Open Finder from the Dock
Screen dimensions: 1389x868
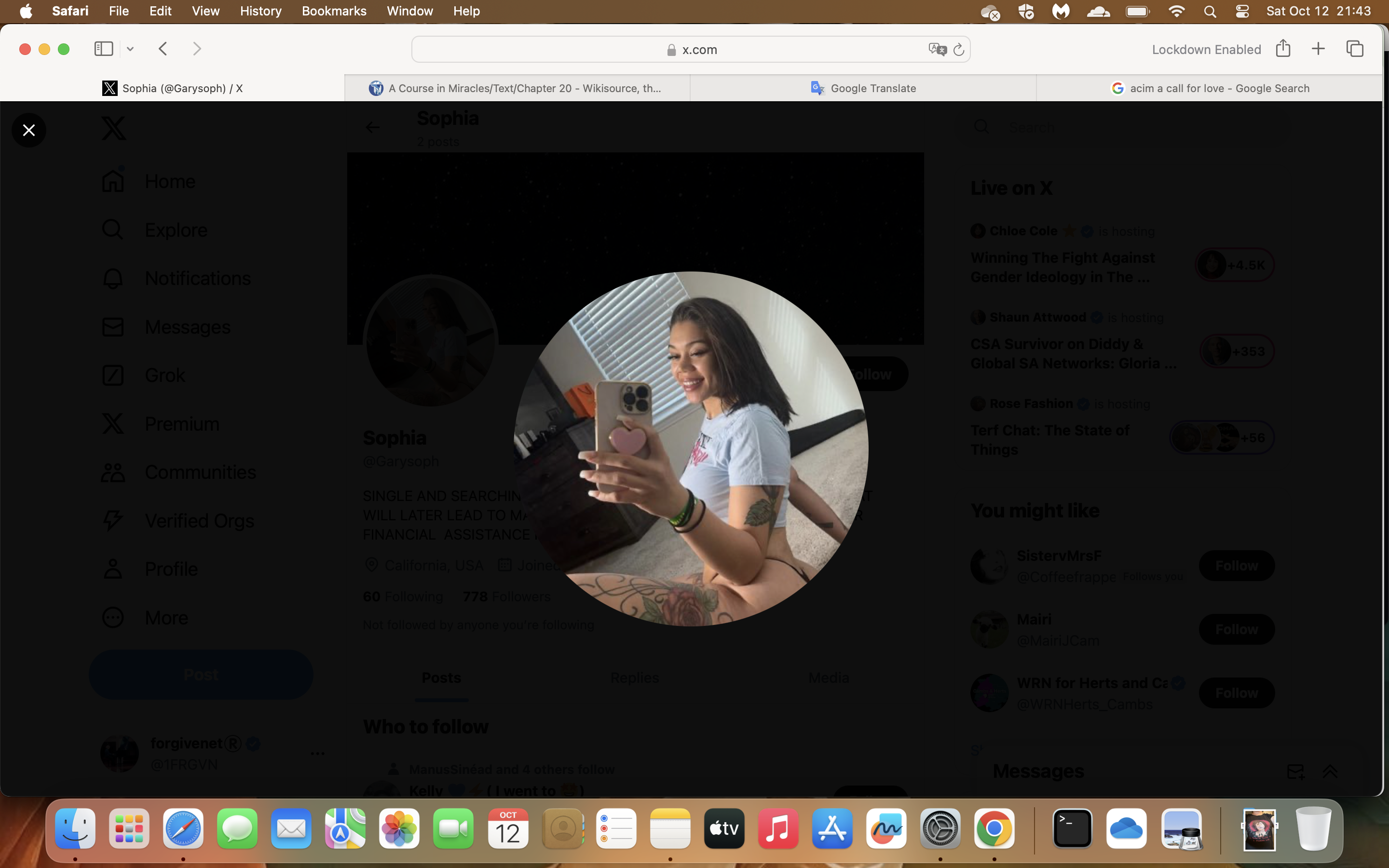pyautogui.click(x=75, y=828)
